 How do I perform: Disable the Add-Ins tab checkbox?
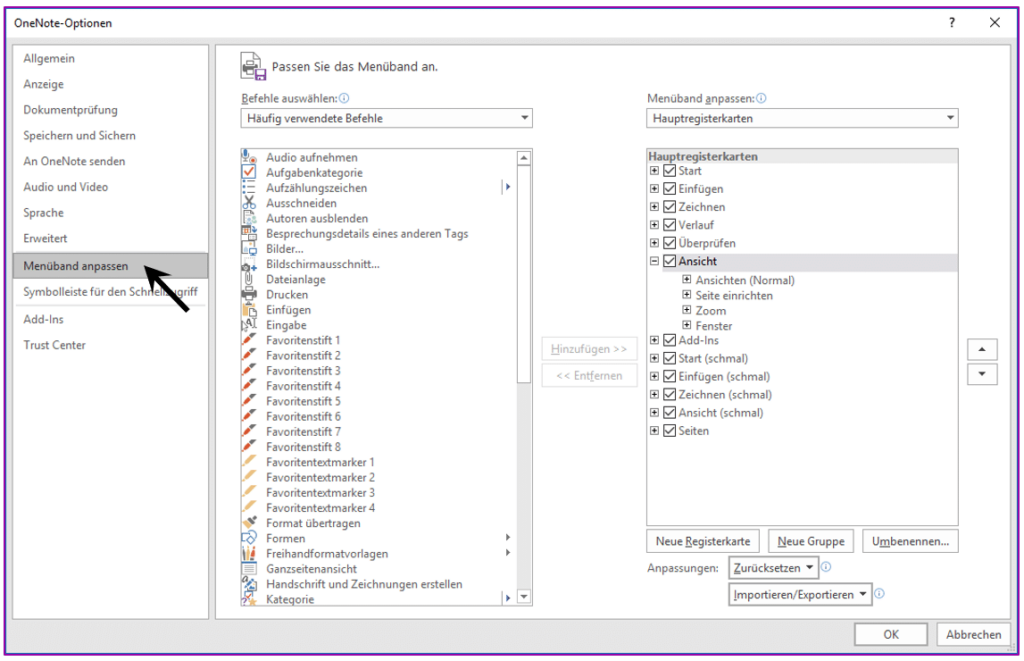click(669, 340)
